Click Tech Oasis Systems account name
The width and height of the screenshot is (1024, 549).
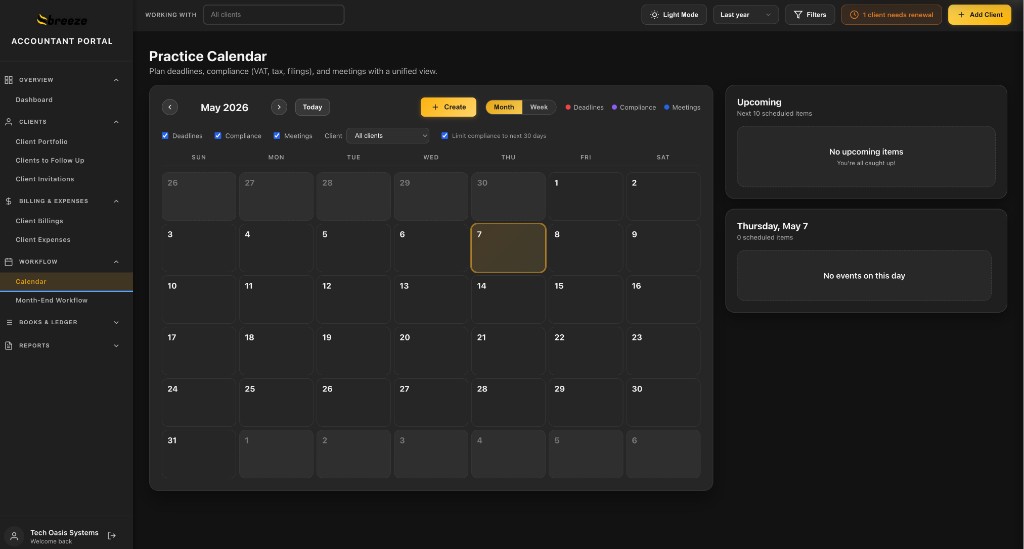point(64,533)
